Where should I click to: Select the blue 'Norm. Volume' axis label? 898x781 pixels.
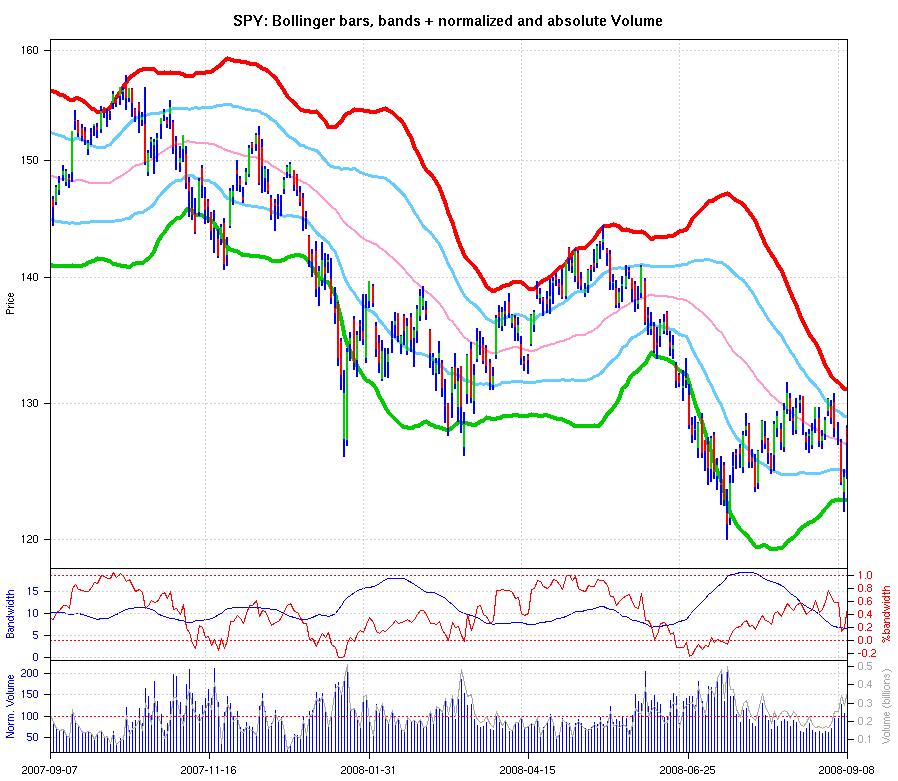tap(10, 705)
